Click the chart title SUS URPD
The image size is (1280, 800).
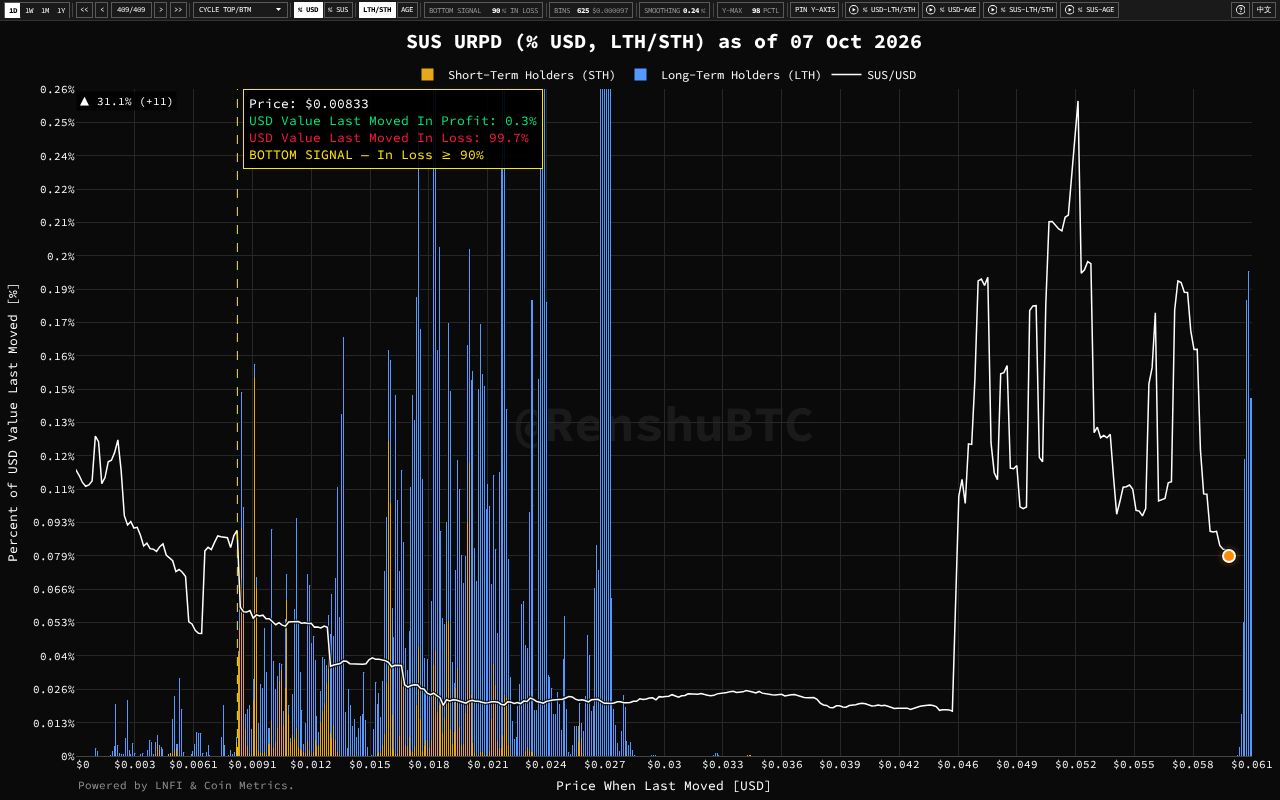pos(664,42)
